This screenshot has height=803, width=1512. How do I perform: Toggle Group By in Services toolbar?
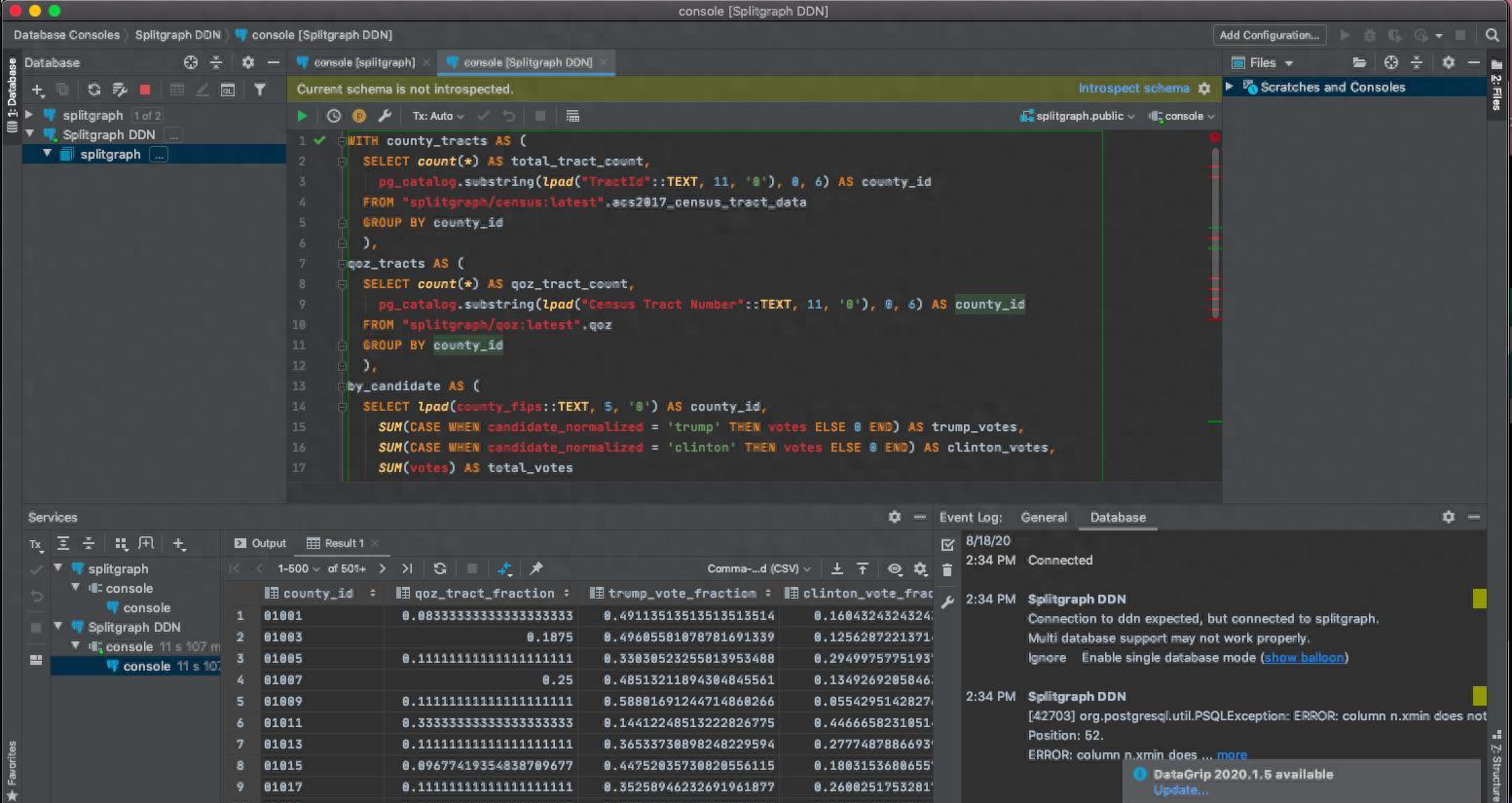click(x=122, y=543)
